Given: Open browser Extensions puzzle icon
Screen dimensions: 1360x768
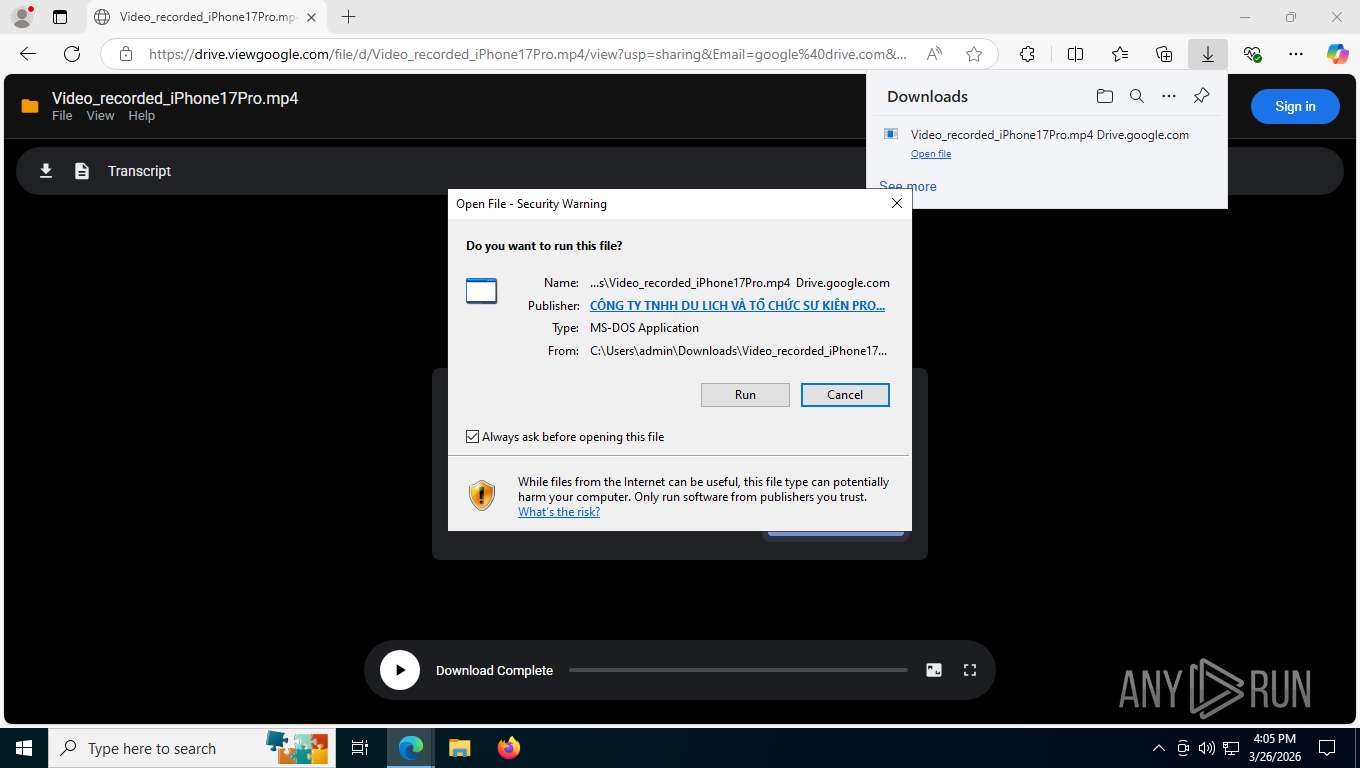Looking at the screenshot, I should pos(1027,54).
